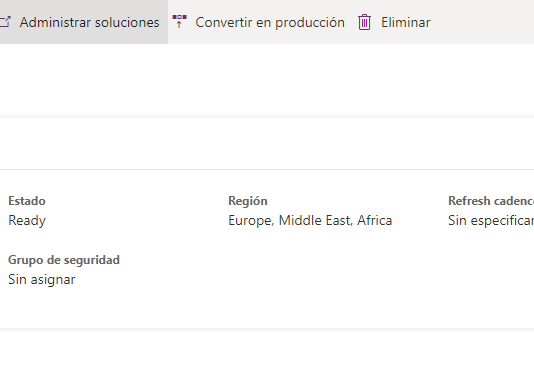The height and width of the screenshot is (390, 534).
Task: Click the Sin asignar value
Action: (42, 279)
